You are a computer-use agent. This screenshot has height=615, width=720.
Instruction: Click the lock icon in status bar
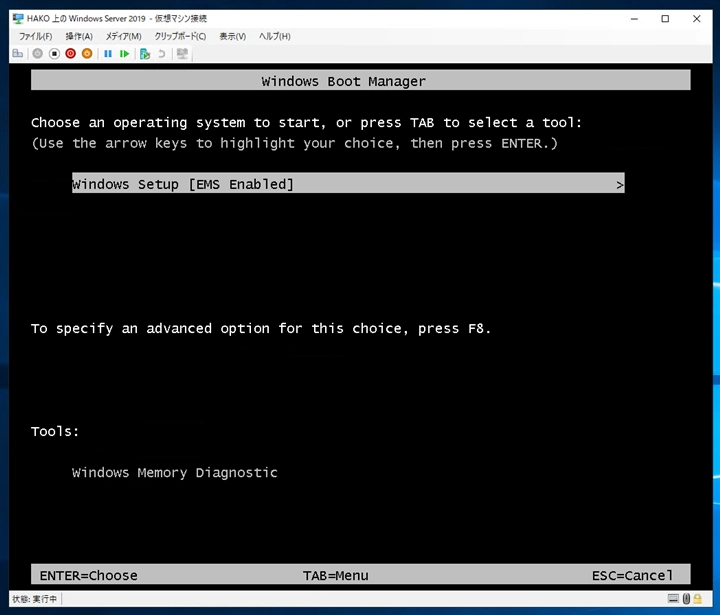(698, 598)
